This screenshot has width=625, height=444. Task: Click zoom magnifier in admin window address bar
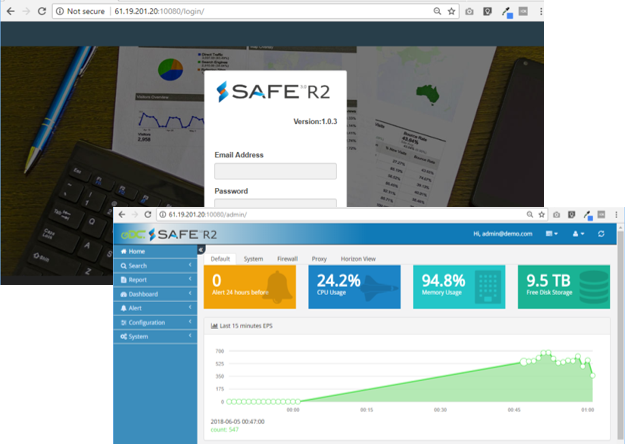tap(530, 214)
